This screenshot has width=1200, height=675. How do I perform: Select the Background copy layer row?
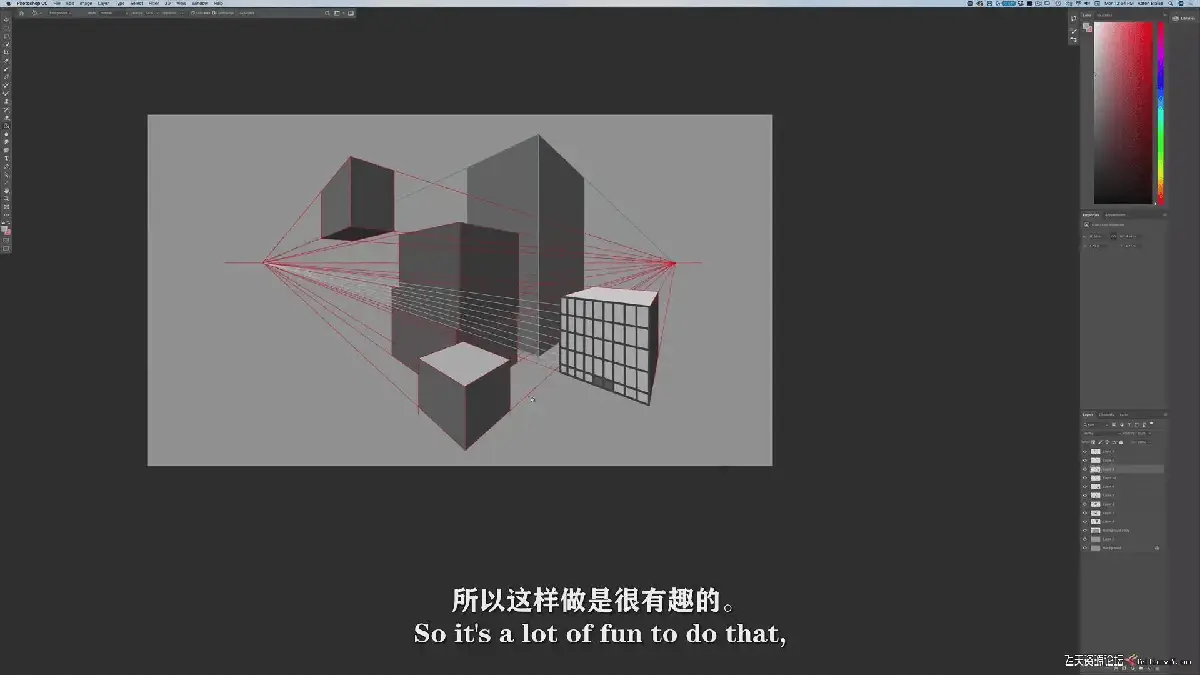tap(1122, 530)
